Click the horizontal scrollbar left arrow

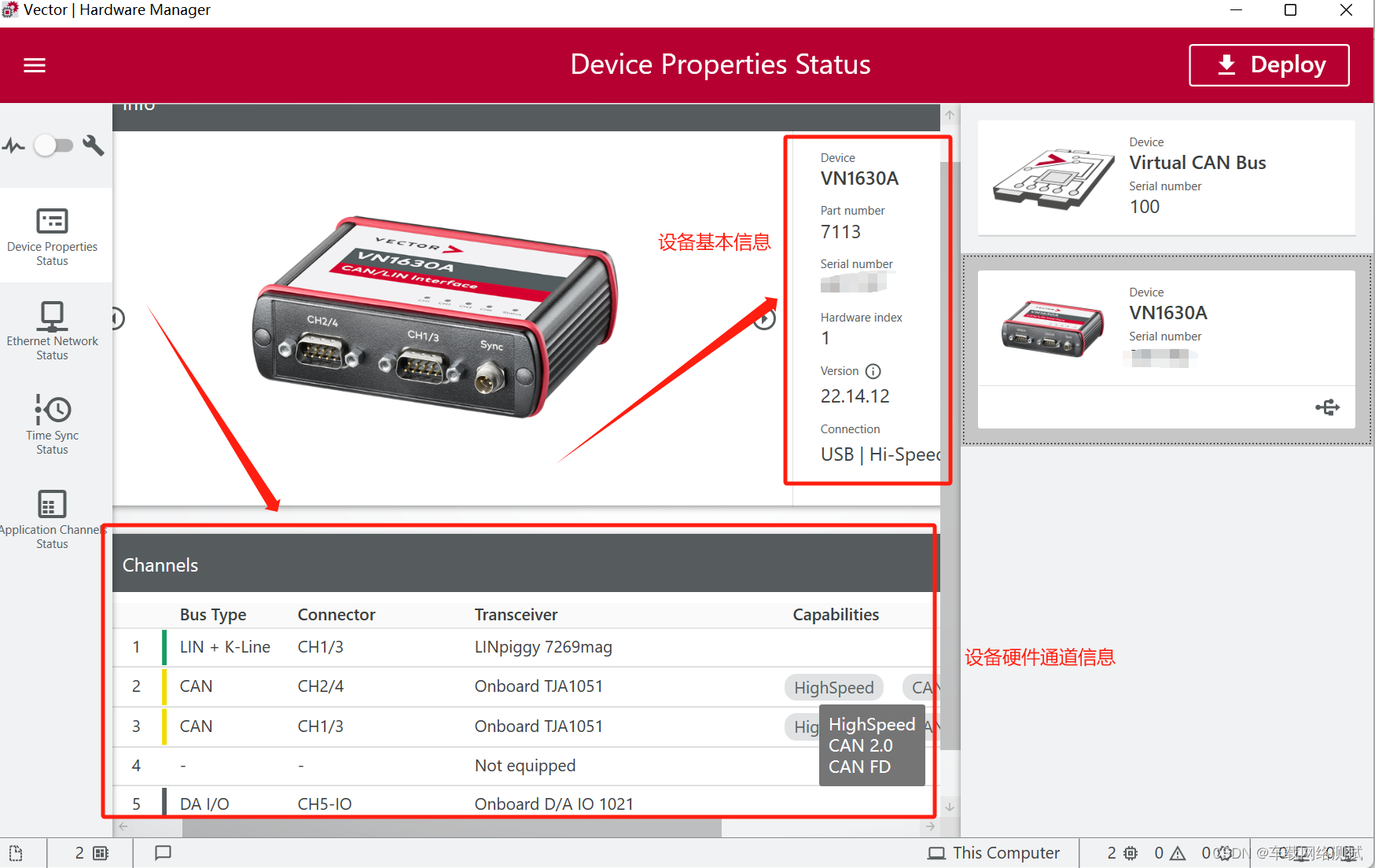point(123,826)
